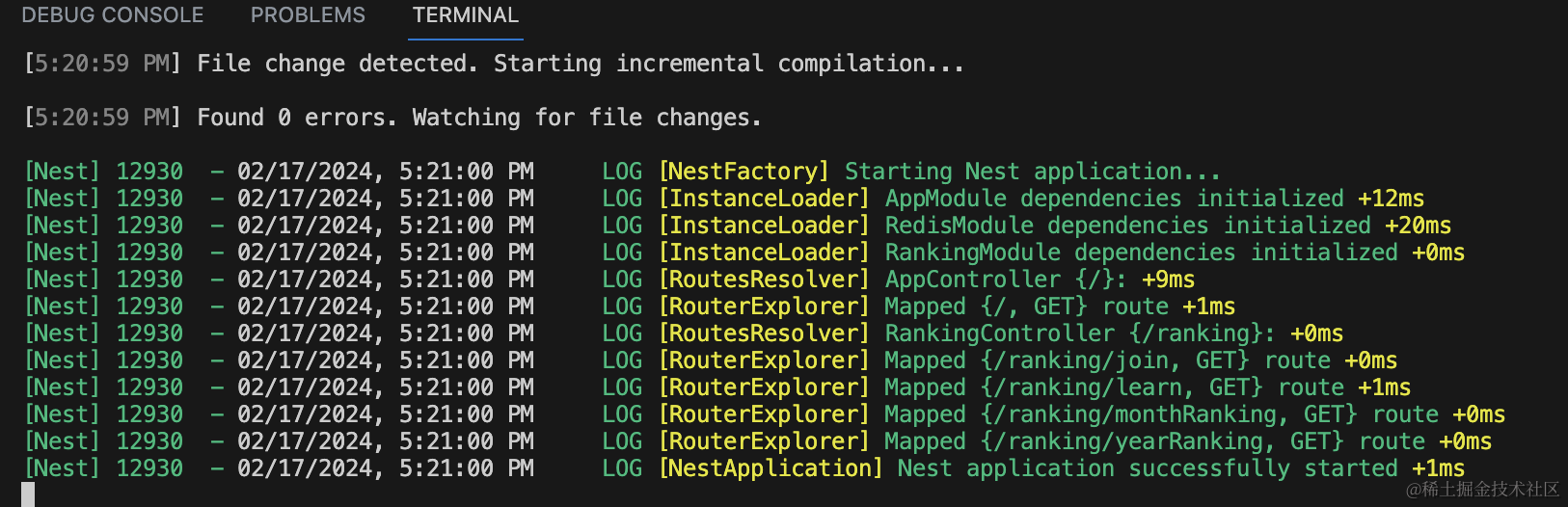Click the /ranking/learn route mapping
1568x507 pixels.
coord(1121,387)
